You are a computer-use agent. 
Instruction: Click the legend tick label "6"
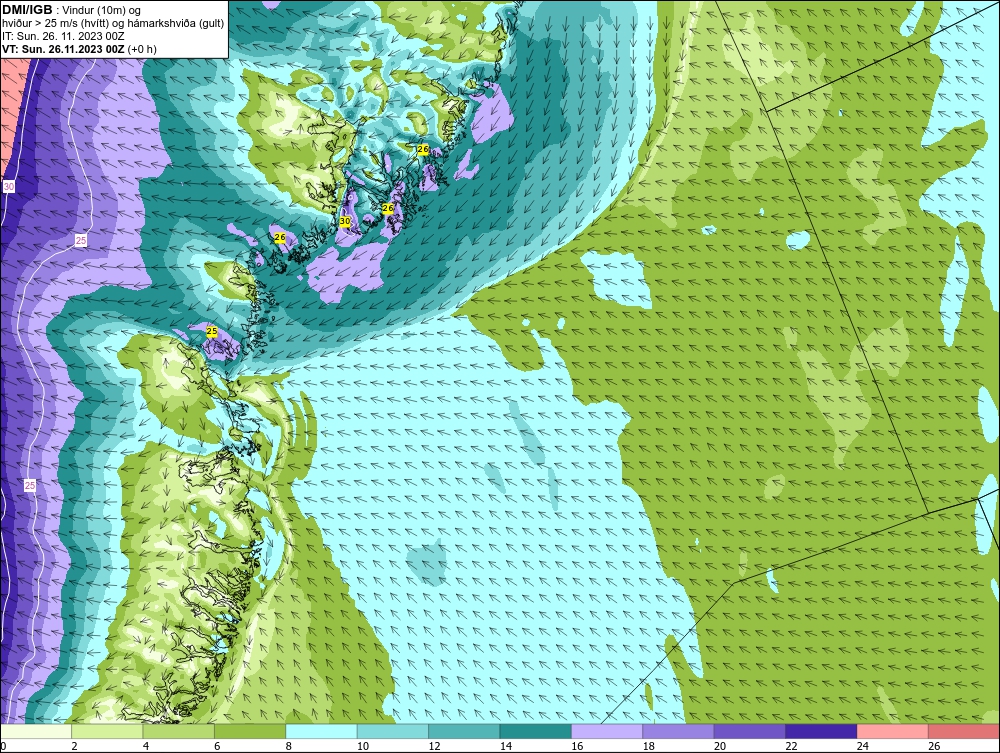pos(217,746)
